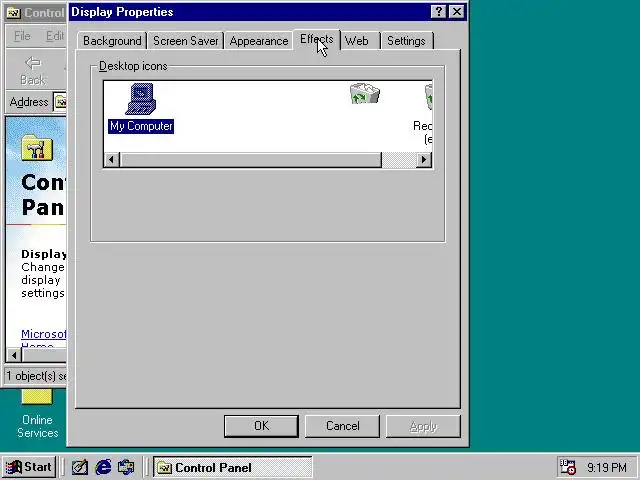Open the Web tab
Screen dimensions: 640x480
[x=357, y=41]
